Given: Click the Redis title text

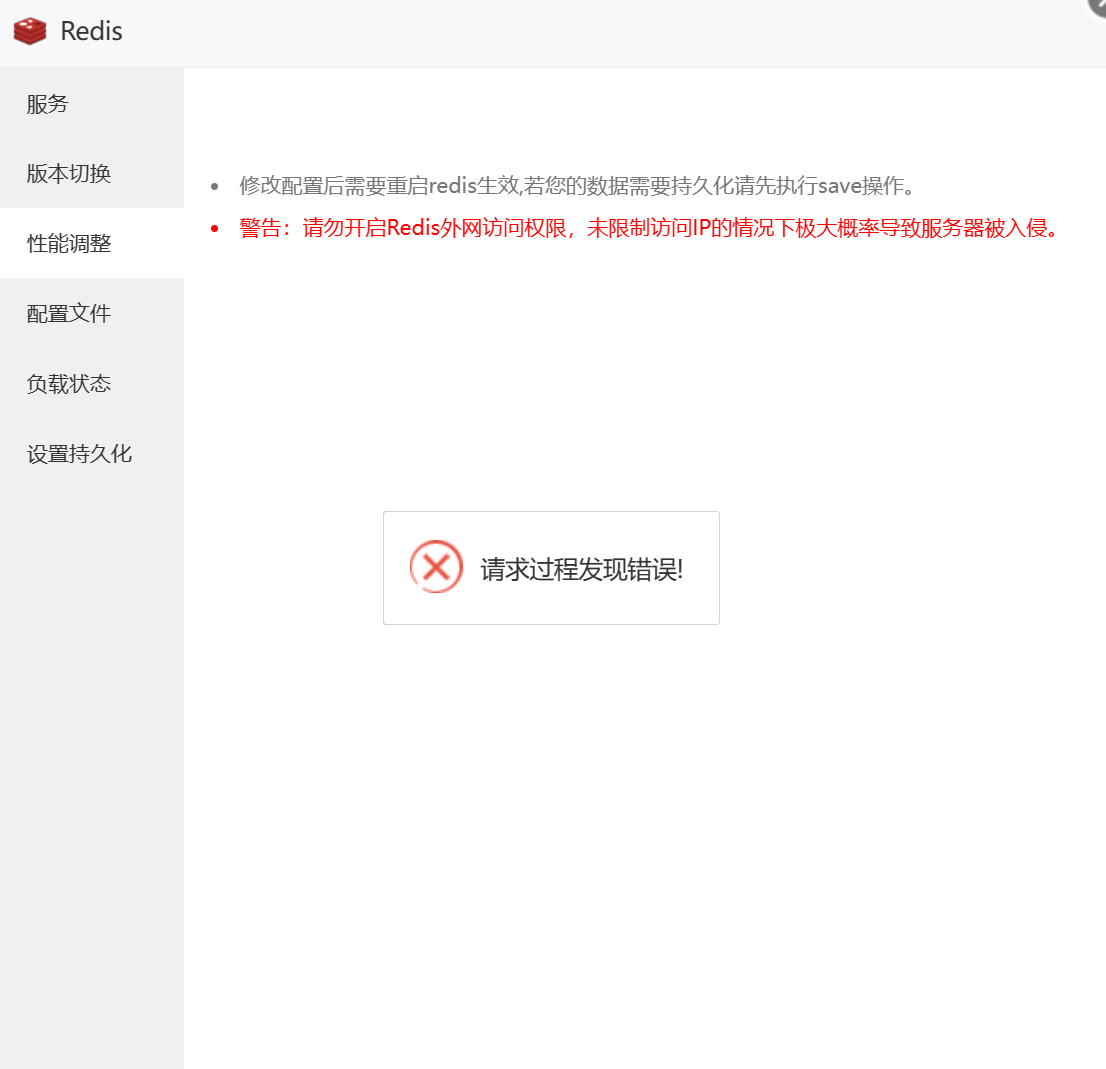Looking at the screenshot, I should point(92,32).
